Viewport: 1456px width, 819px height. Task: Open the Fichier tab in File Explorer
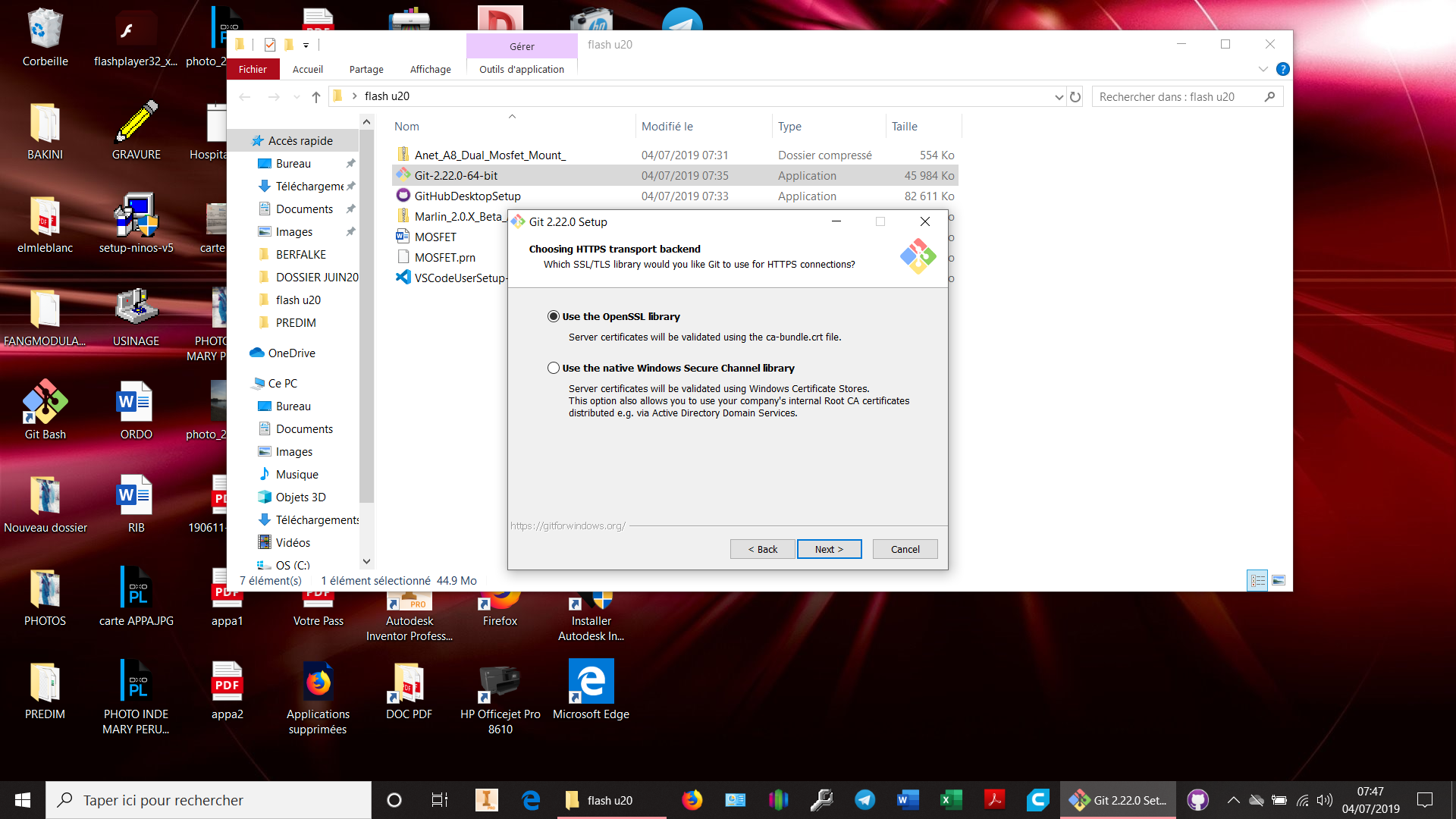tap(253, 69)
